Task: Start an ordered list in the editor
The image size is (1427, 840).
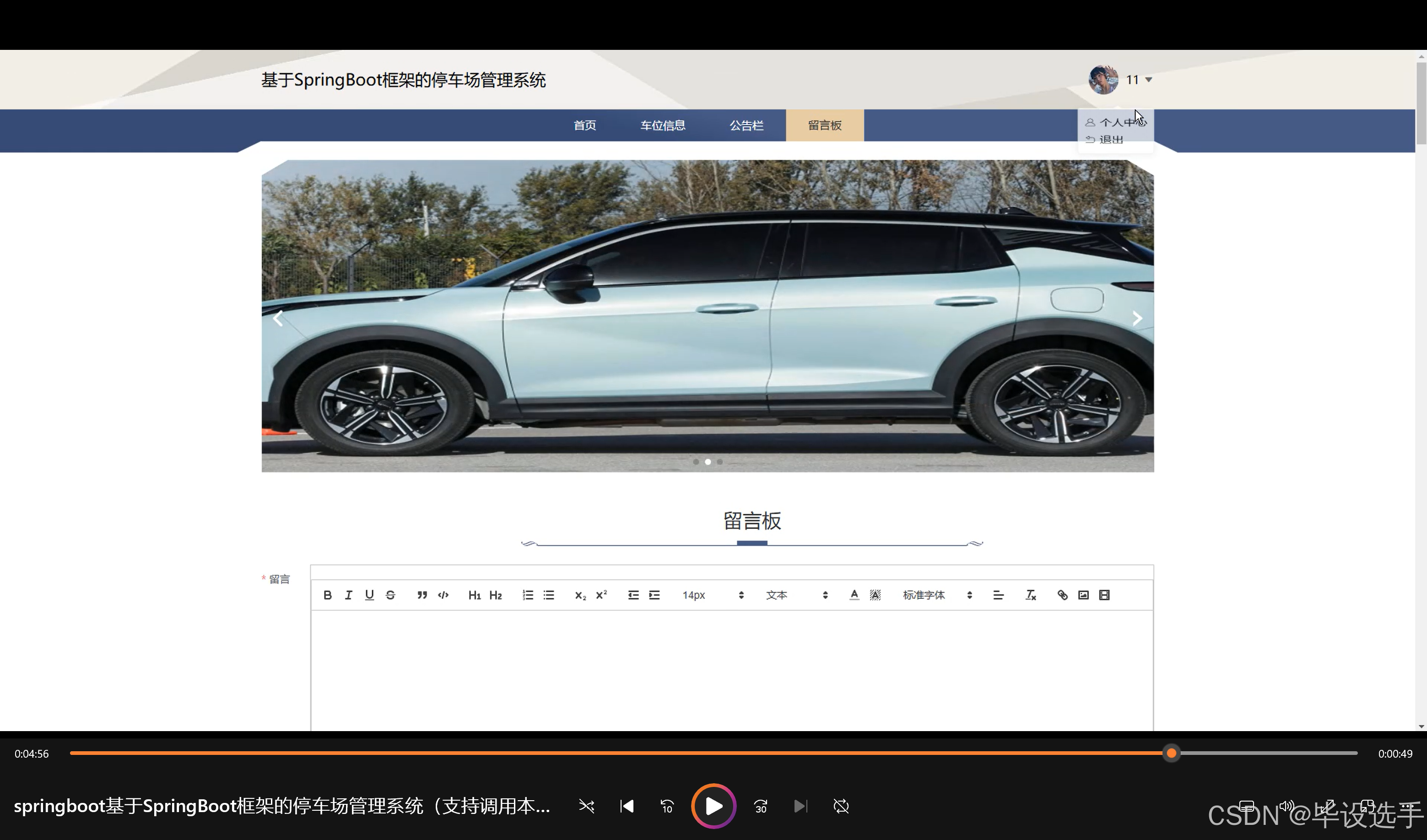Action: pyautogui.click(x=528, y=595)
